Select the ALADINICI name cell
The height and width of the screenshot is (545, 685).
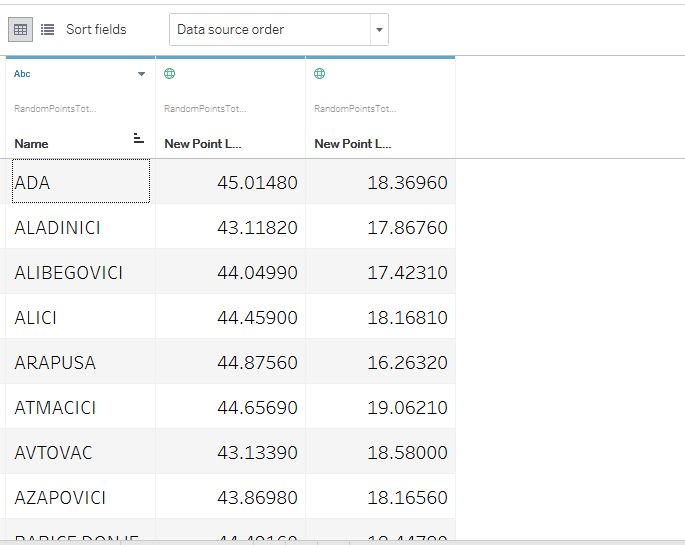(x=81, y=227)
